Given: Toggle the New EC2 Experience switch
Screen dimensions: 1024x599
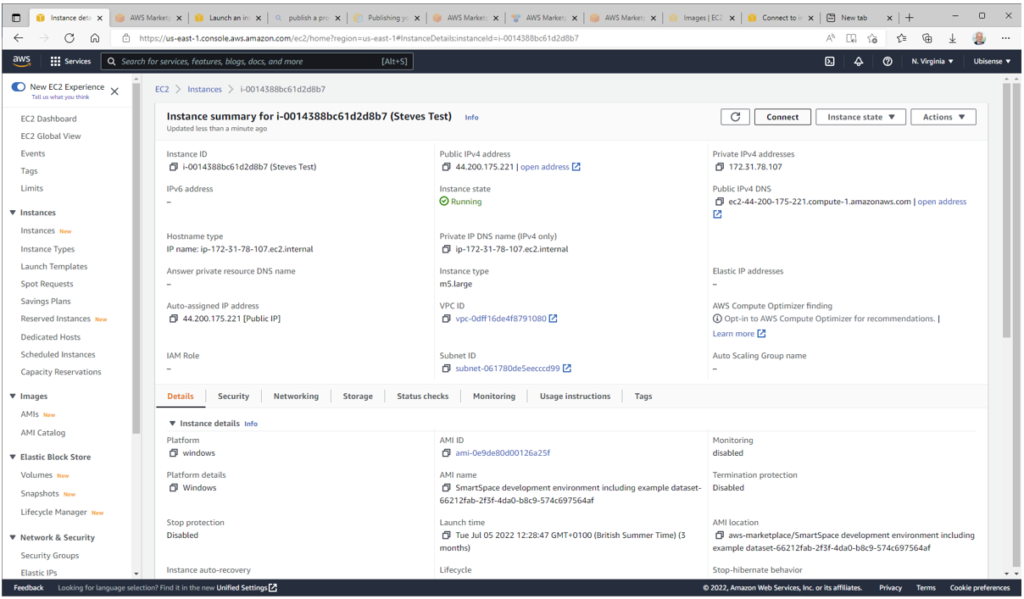Looking at the screenshot, I should (x=18, y=87).
